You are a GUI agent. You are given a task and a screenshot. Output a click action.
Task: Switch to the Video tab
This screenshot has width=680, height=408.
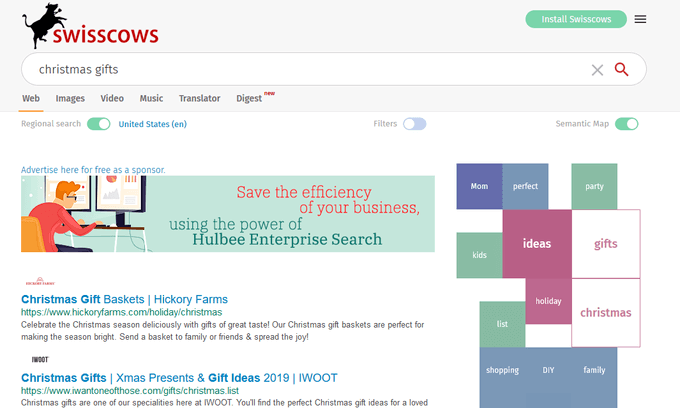click(112, 98)
